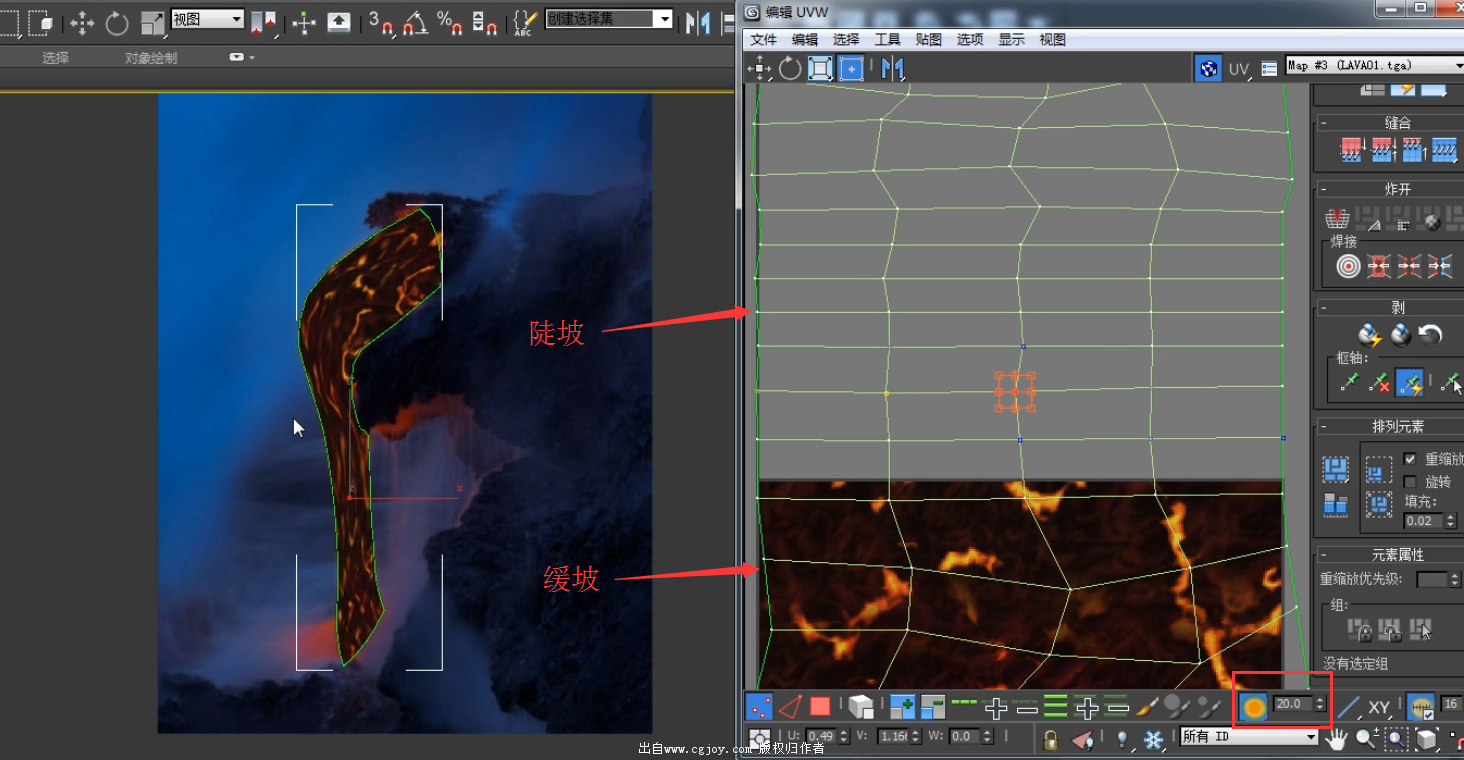The width and height of the screenshot is (1464, 760).
Task: Select the Zoom Region tool
Action: coord(1396,739)
